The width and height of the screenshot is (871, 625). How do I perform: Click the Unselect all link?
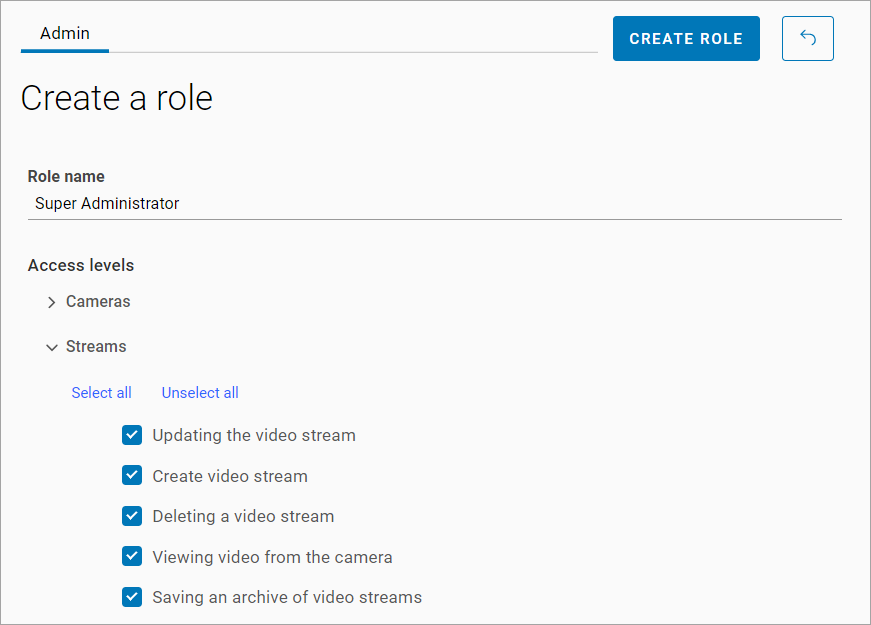click(200, 393)
